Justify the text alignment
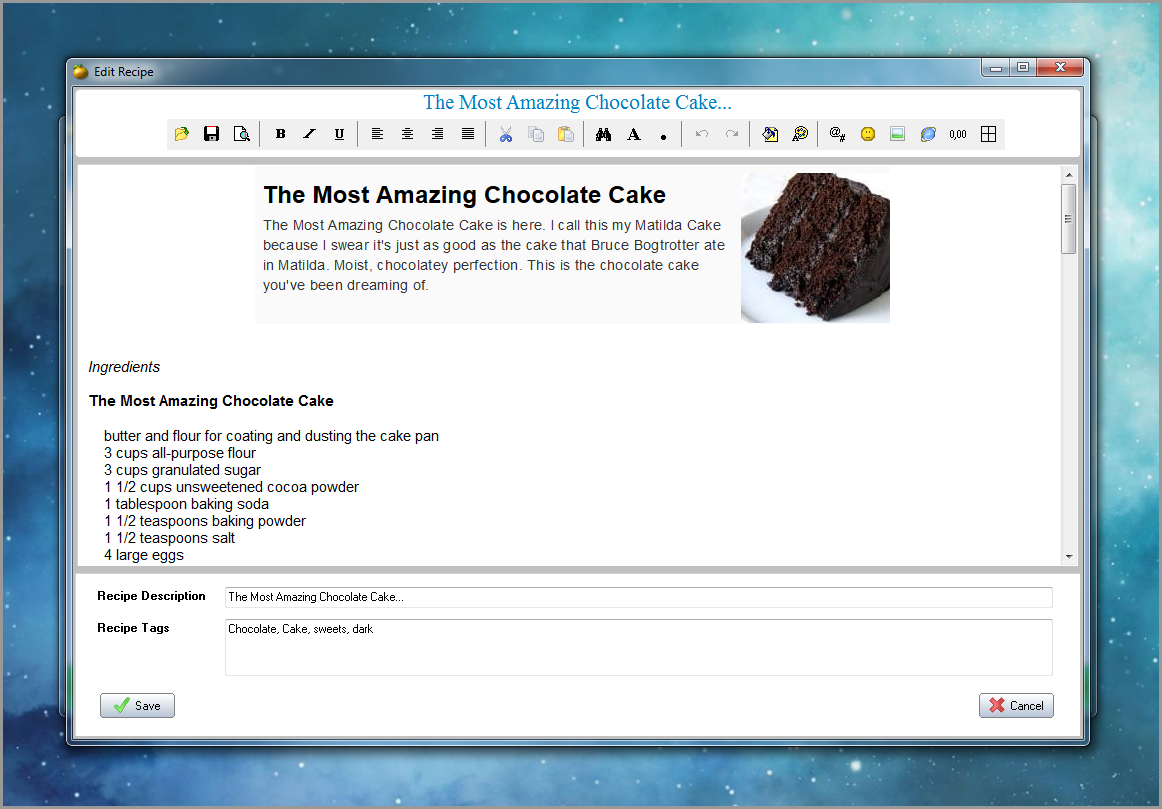The height and width of the screenshot is (809, 1162). point(467,134)
